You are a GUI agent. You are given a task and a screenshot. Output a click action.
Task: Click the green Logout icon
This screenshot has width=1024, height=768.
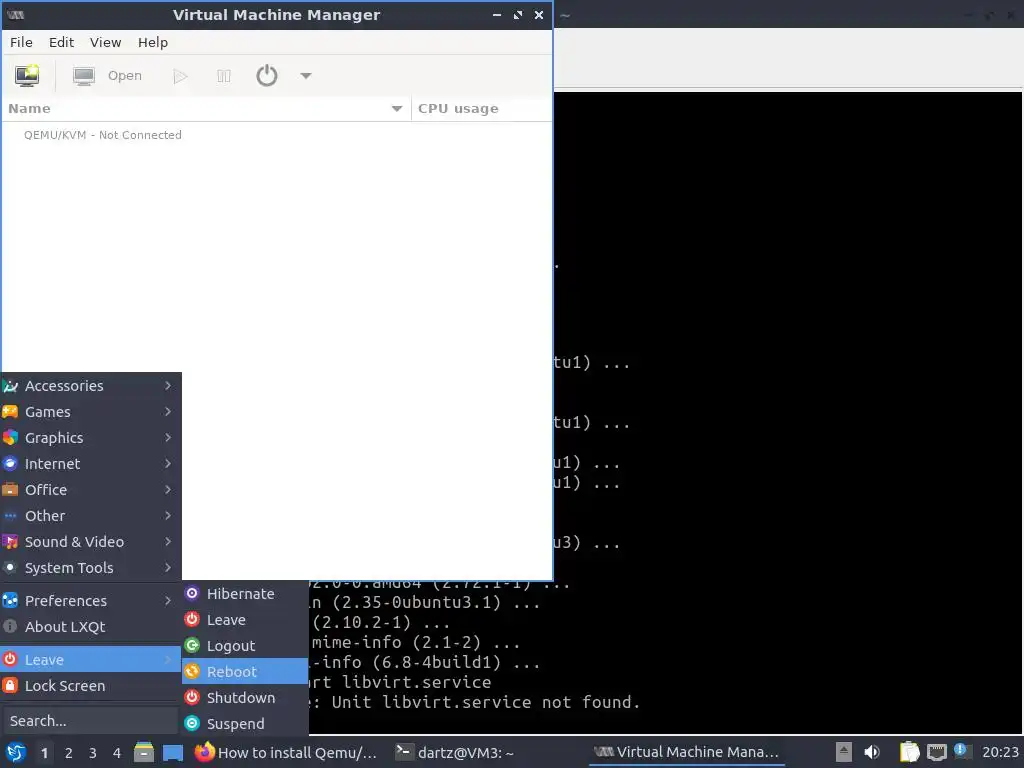(192, 646)
